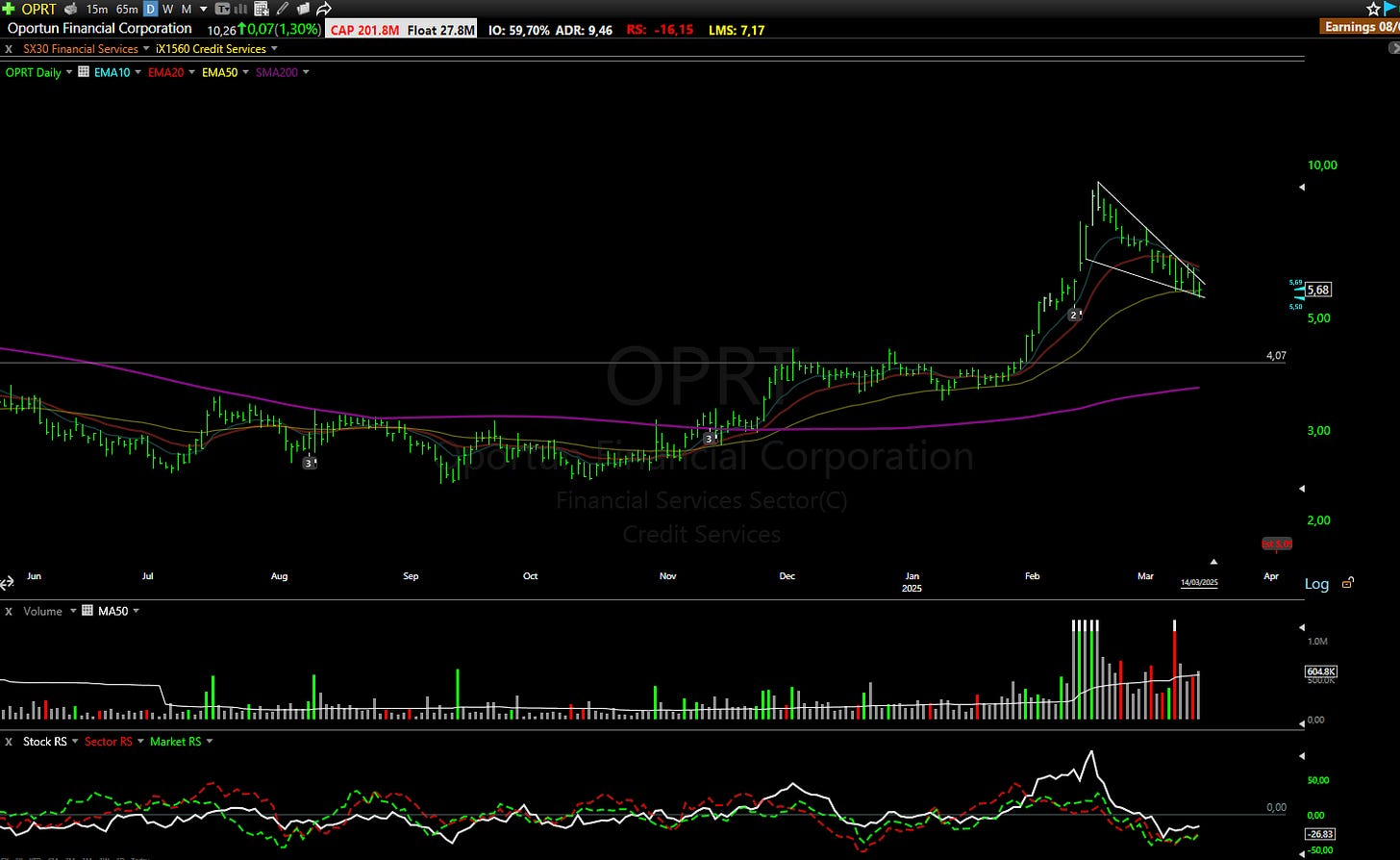
Task: Open the MA50 volume average dropdown
Action: (x=136, y=611)
